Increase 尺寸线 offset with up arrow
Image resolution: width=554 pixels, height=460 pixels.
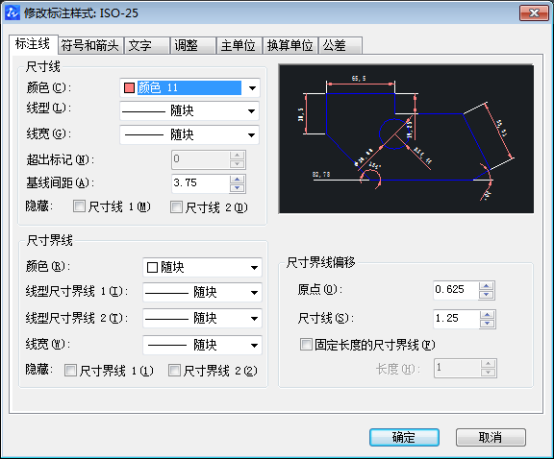pos(488,314)
